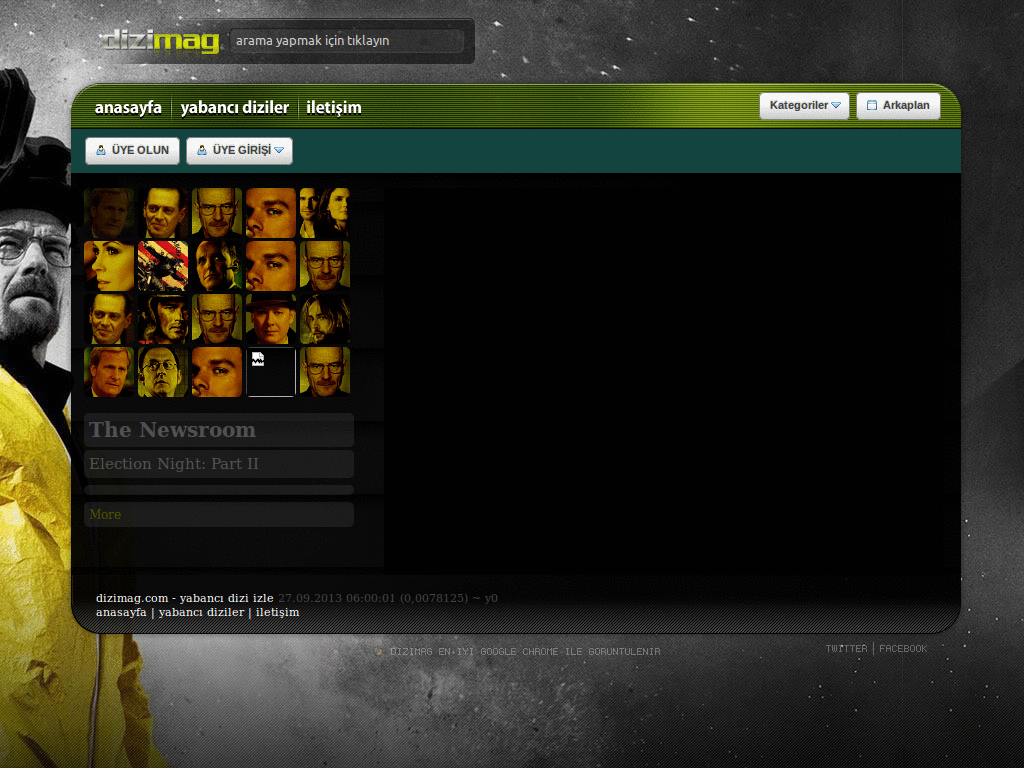Open the dimmed dark thumbnail in the grid
The image size is (1024, 768).
pos(109,213)
